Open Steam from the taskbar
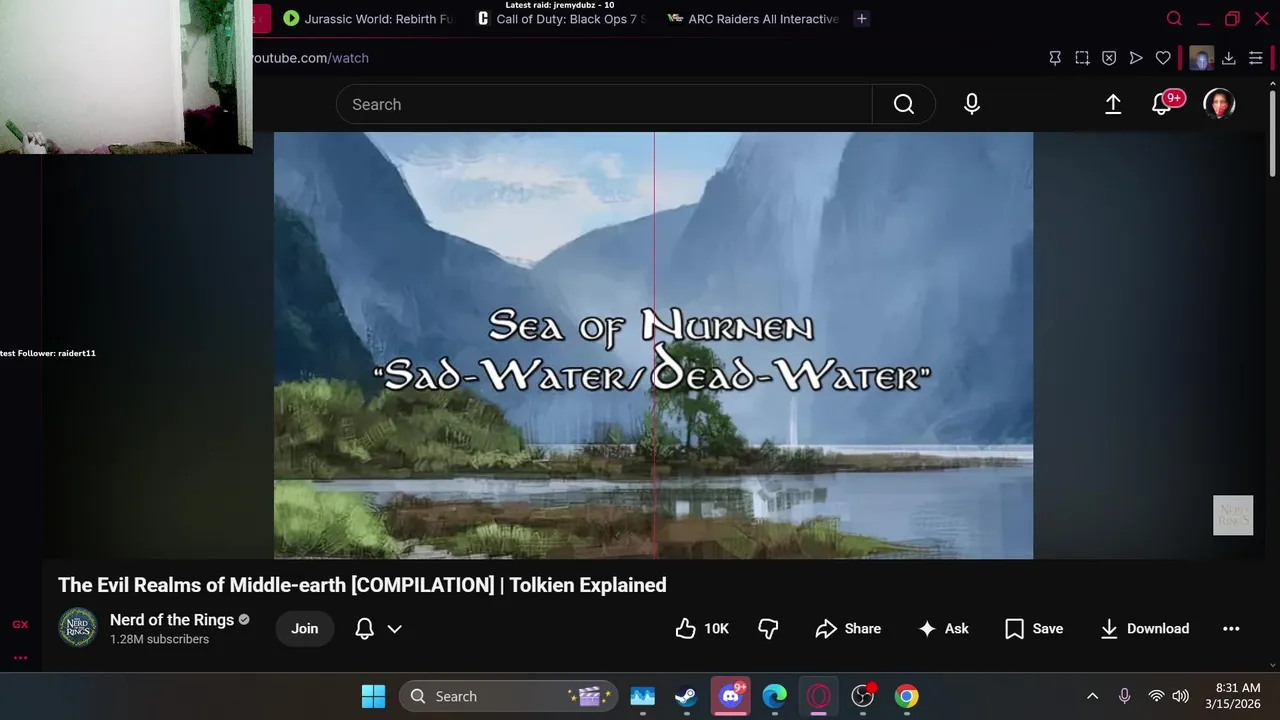 point(686,696)
